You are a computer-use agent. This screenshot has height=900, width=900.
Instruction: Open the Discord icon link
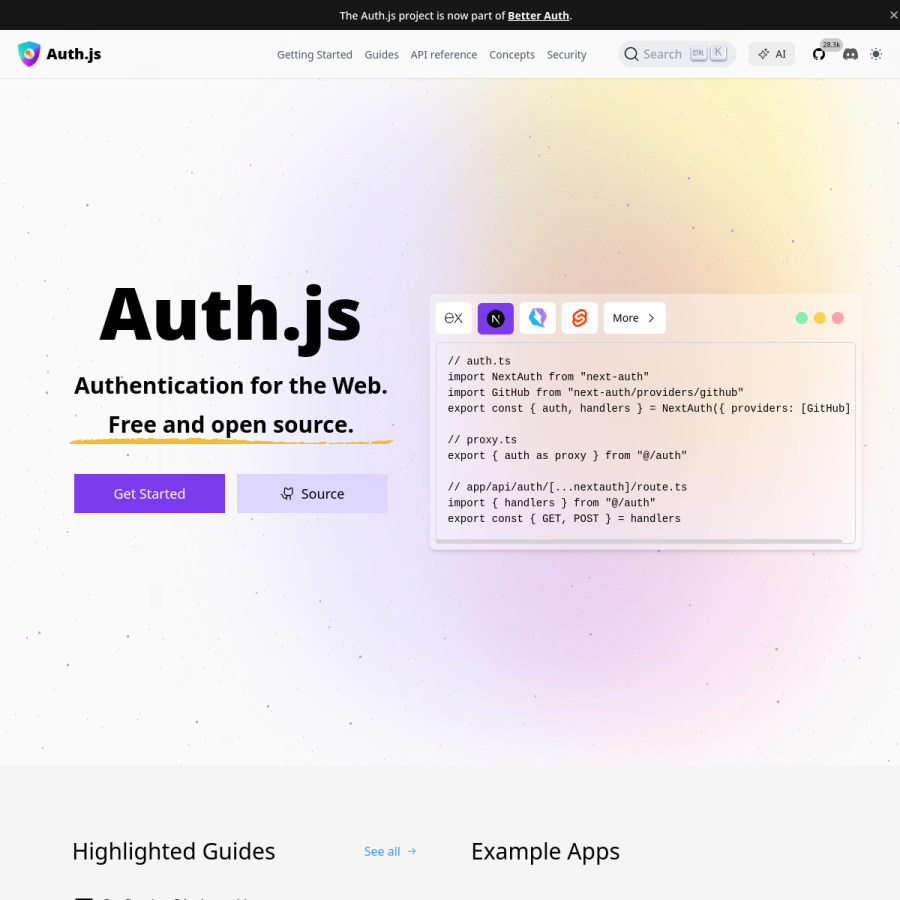[x=850, y=55]
